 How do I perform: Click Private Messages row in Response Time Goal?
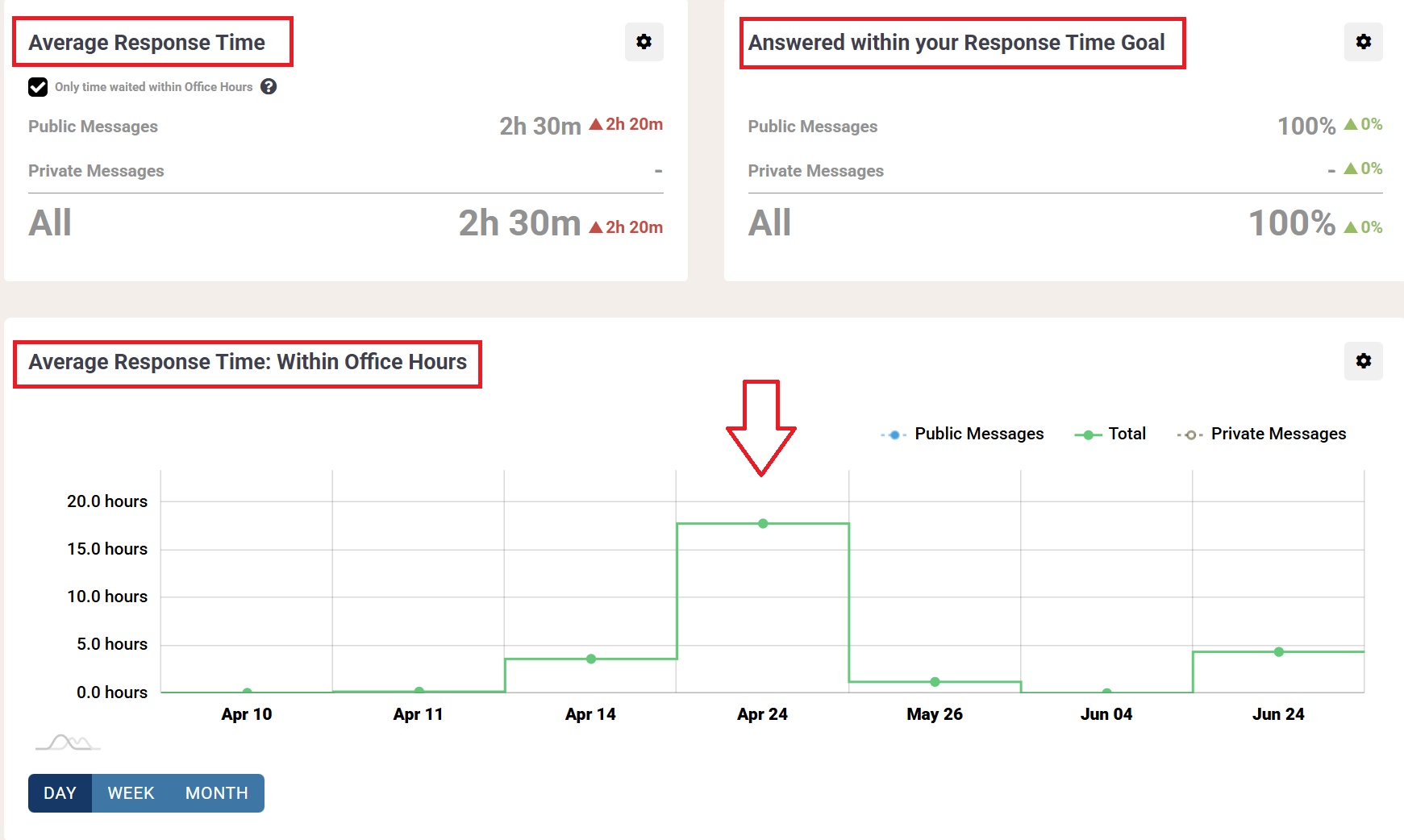1065,171
